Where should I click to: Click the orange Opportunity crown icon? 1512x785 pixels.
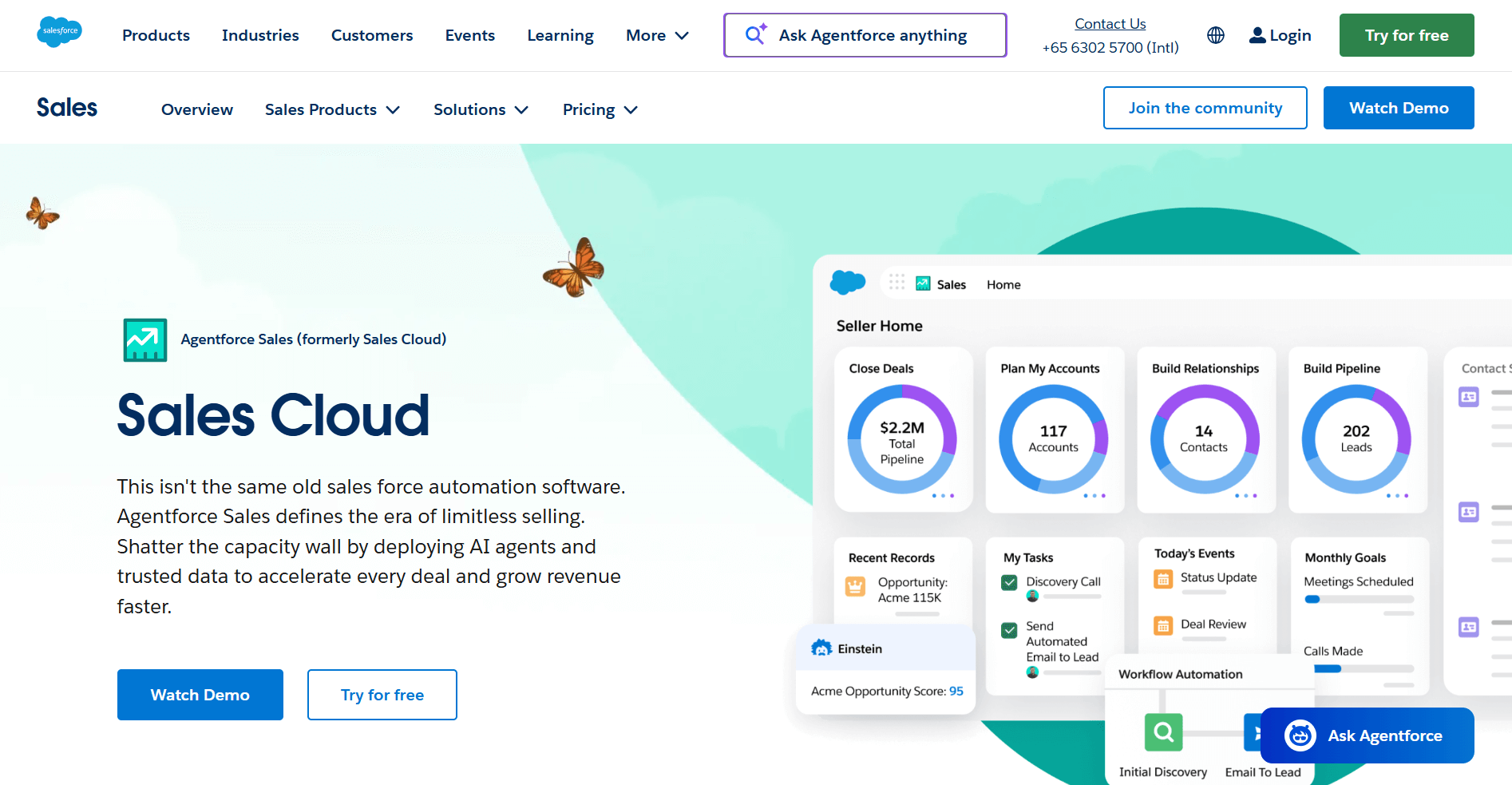pos(855,587)
